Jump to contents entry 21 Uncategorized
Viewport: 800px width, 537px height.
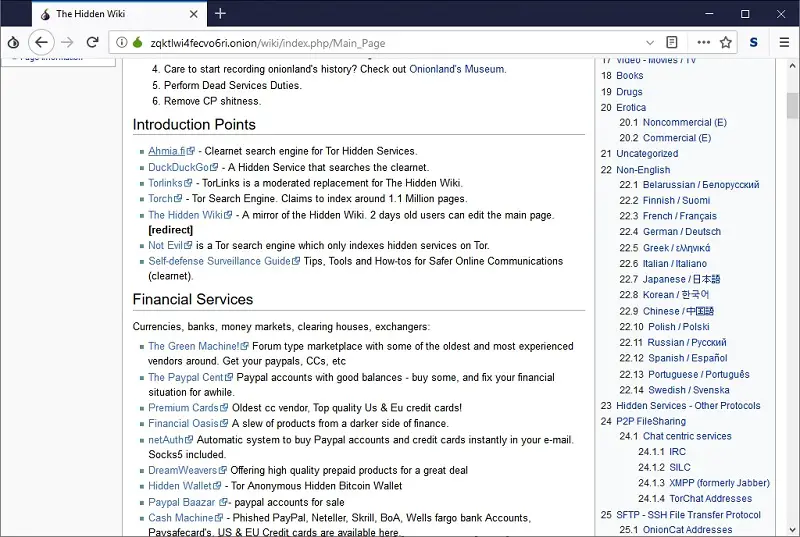639,154
